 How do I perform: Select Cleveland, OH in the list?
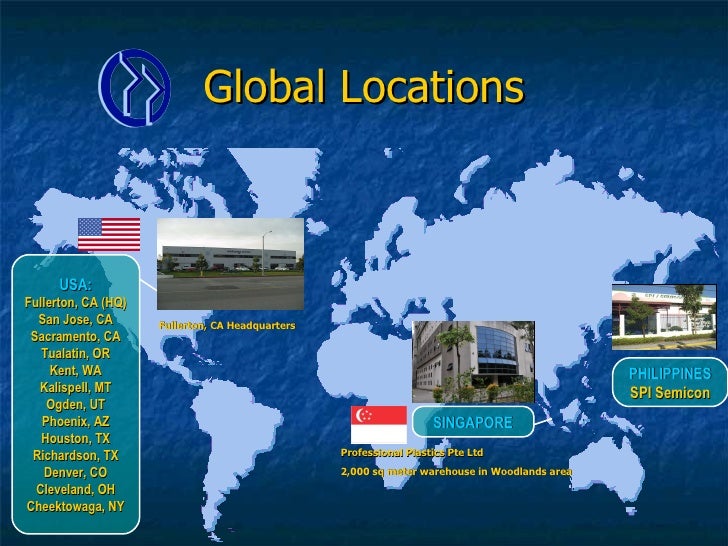(x=76, y=489)
